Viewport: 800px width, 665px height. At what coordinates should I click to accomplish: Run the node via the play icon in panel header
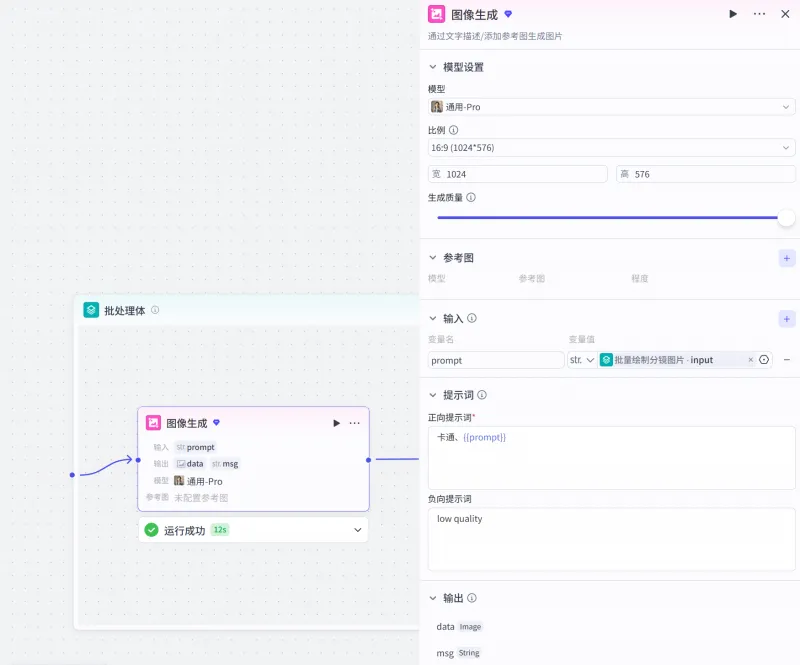(731, 14)
